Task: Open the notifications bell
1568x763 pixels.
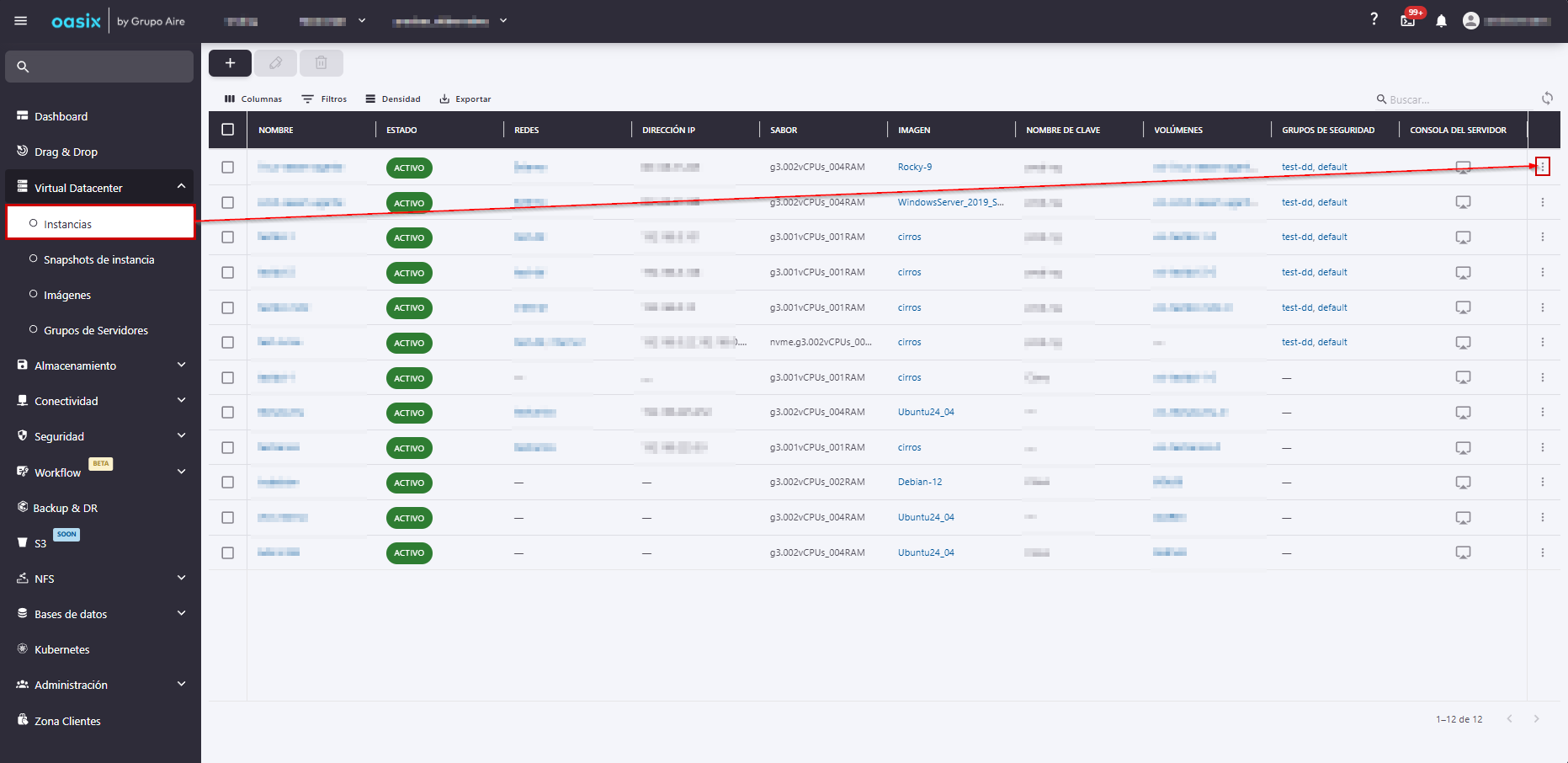Action: coord(1441,21)
